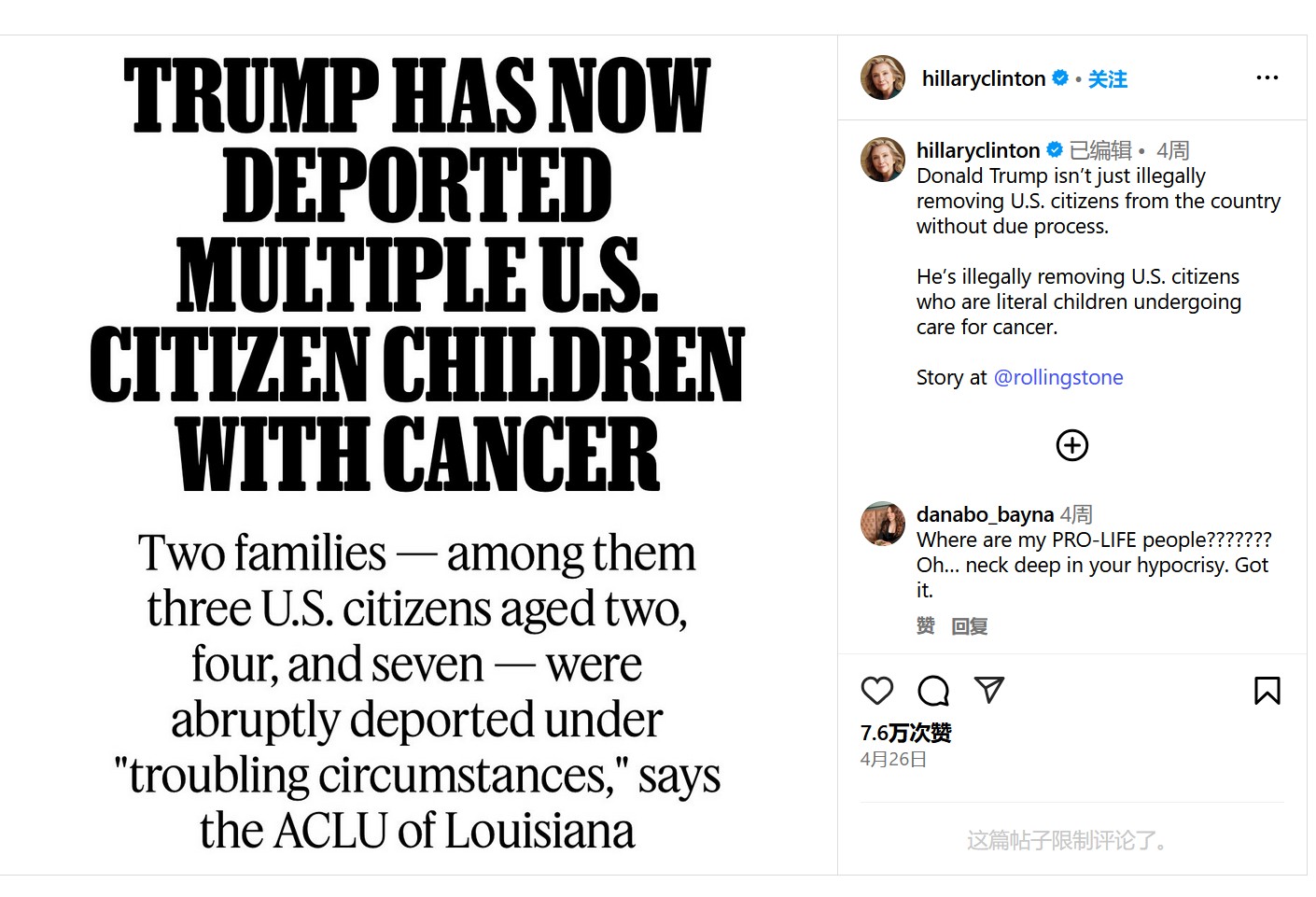Save the post with the bookmark icon
Screen dimensions: 1316x897
(x=1267, y=691)
